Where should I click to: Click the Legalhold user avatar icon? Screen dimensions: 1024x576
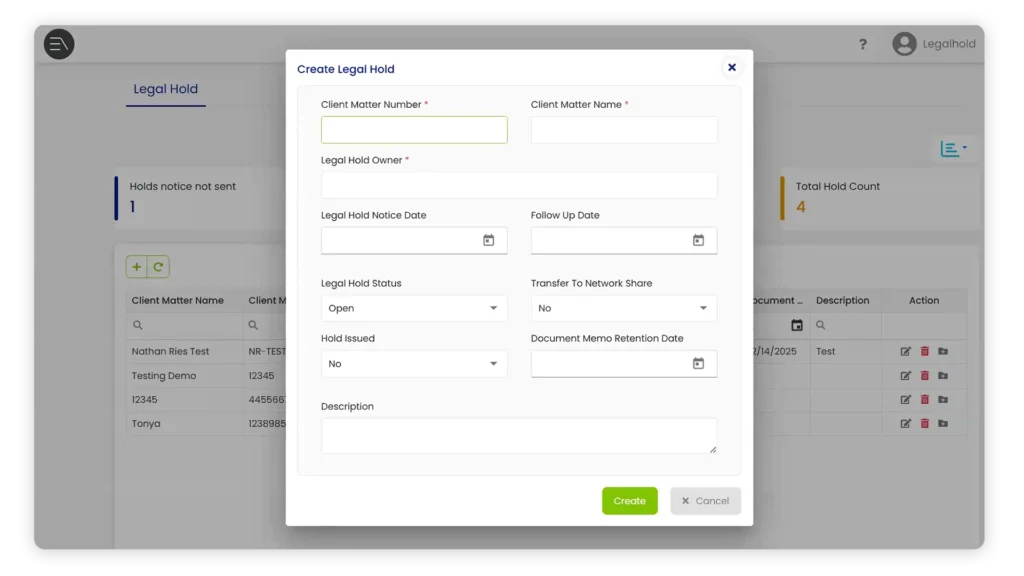point(906,43)
